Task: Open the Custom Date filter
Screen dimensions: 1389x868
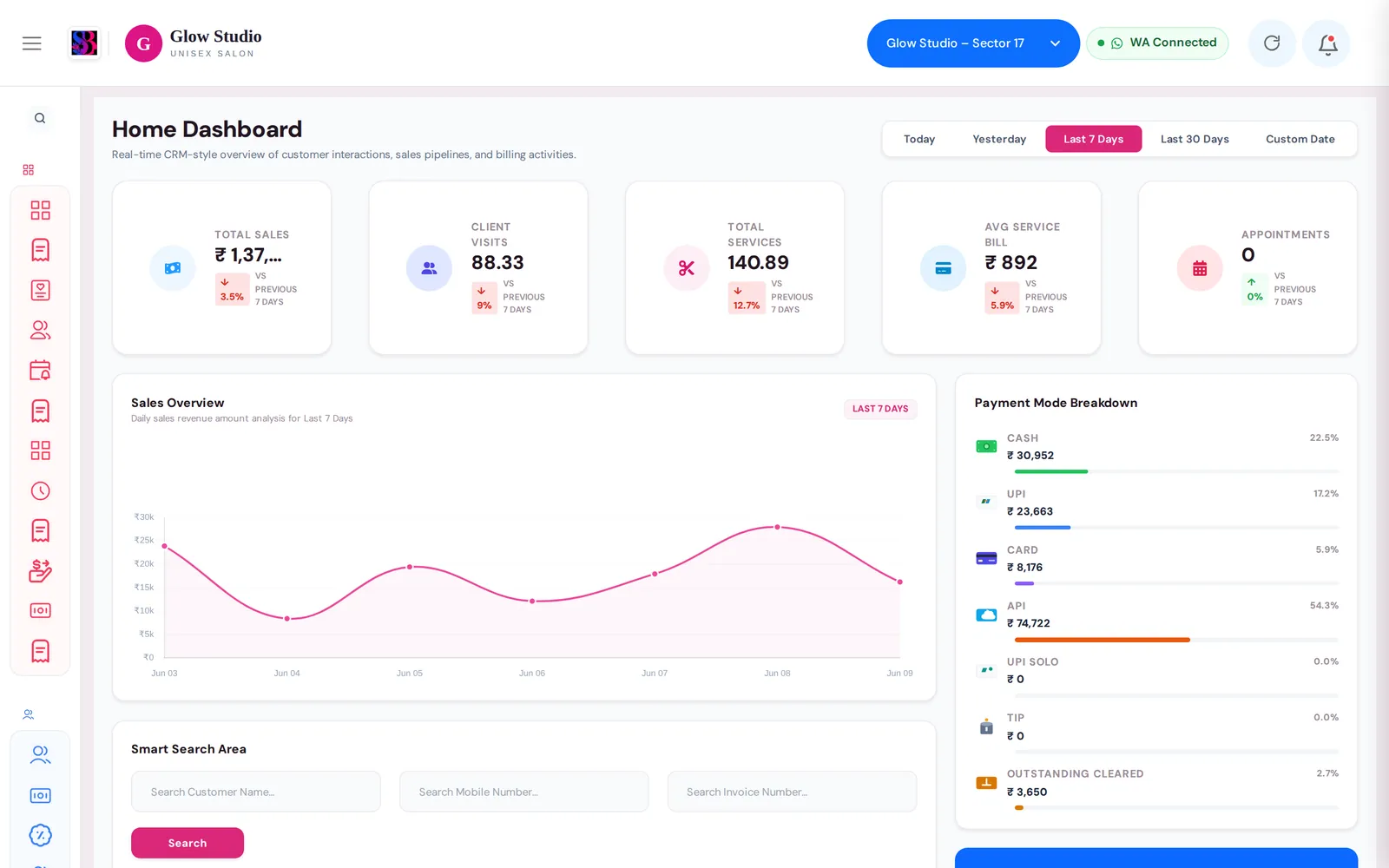Action: coord(1300,139)
